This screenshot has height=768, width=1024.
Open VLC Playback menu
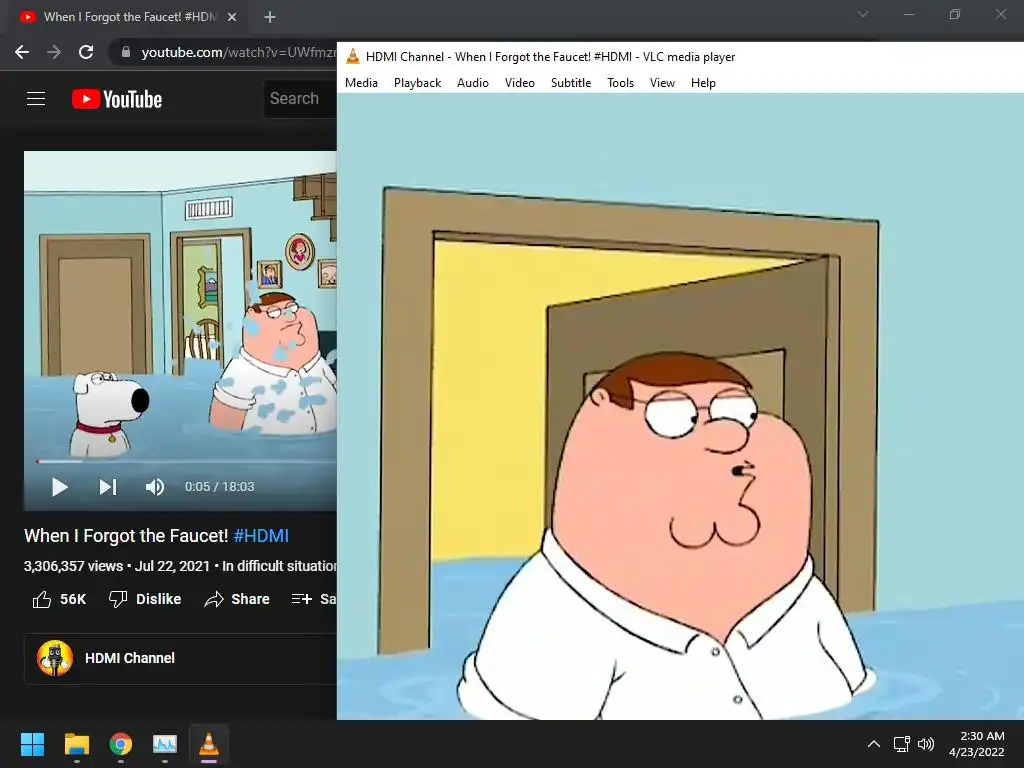(x=417, y=83)
